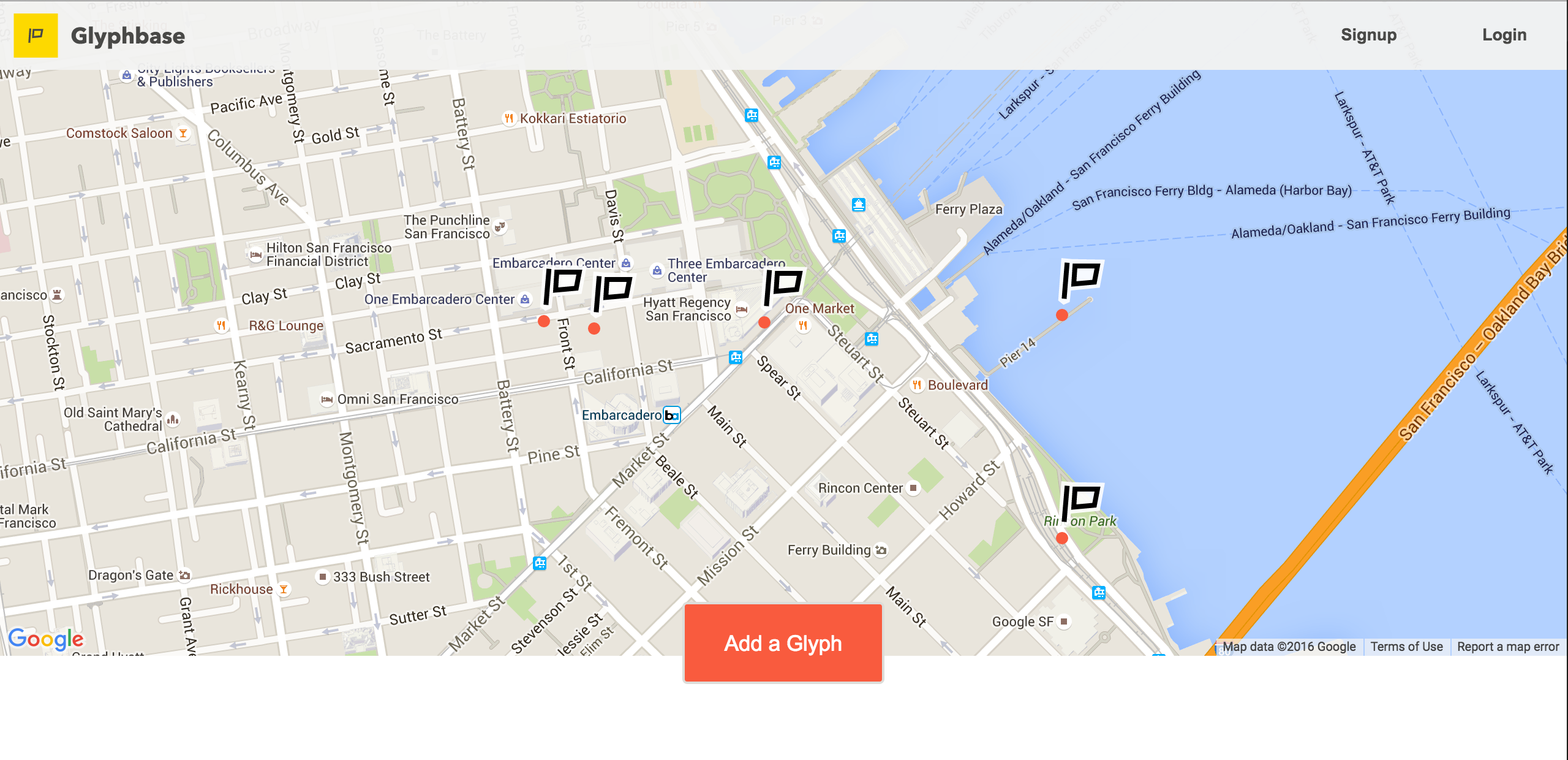Click the glyph flag near Front St
The width and height of the screenshot is (1568, 760).
(562, 286)
